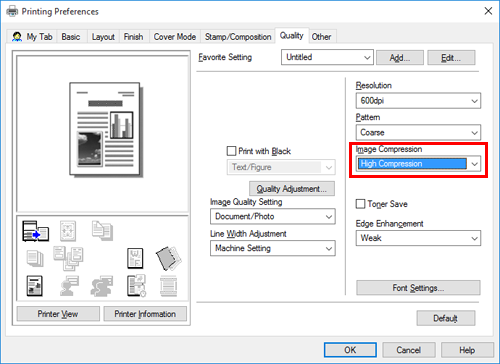Click the page with clock icon
The width and height of the screenshot is (500, 364).
136,286
